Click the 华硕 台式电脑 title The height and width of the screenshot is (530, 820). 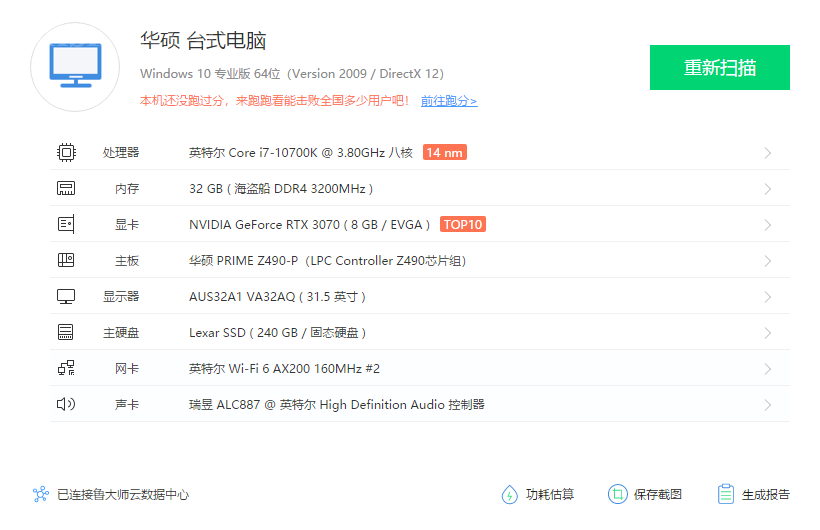coord(203,40)
